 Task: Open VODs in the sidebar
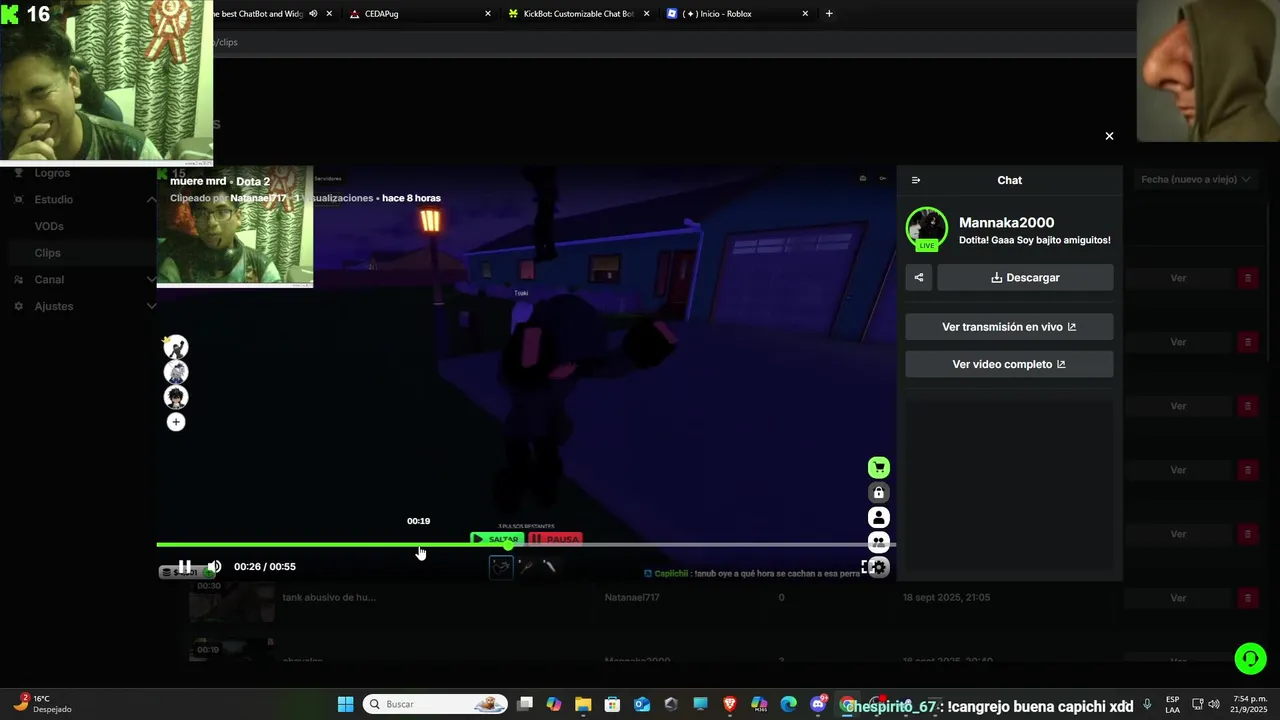tap(49, 226)
